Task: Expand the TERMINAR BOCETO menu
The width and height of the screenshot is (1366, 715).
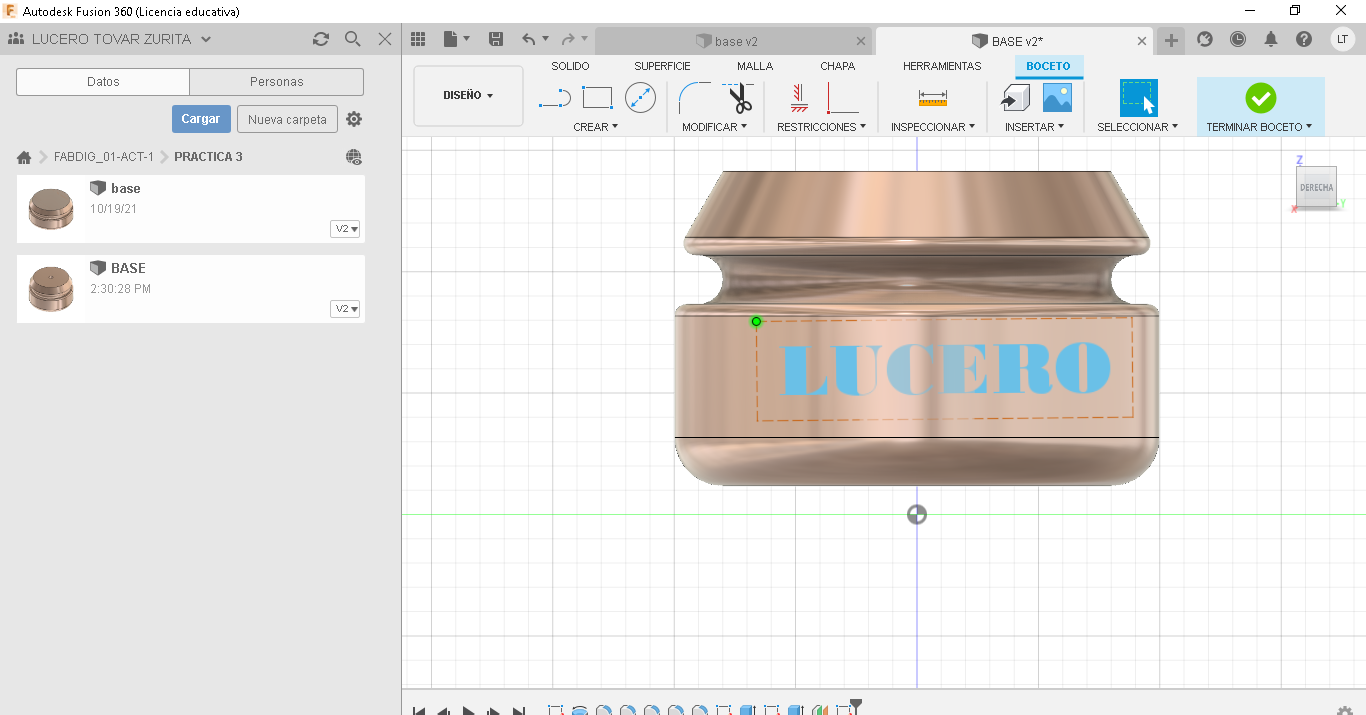Action: (x=1259, y=127)
